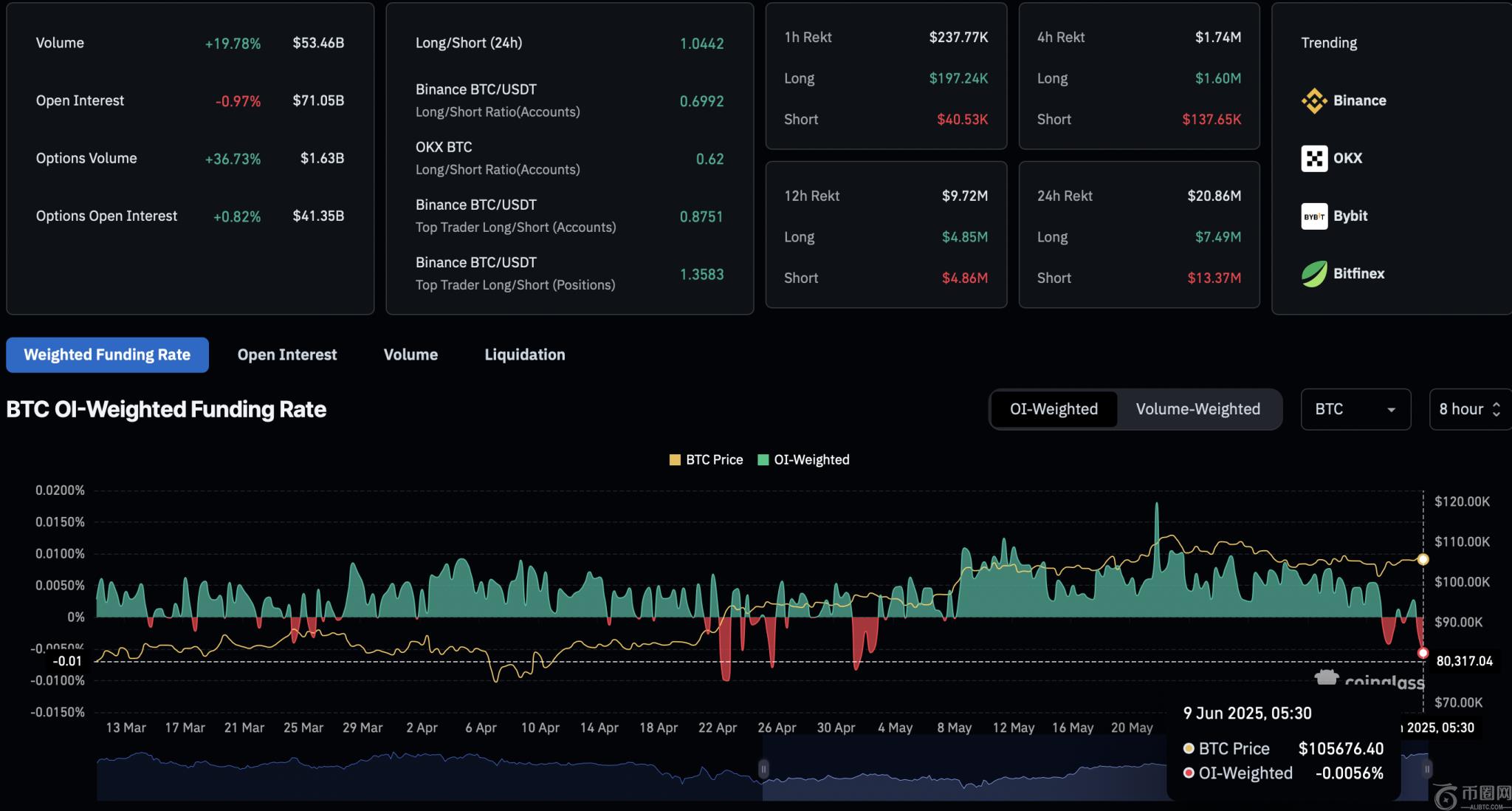Viewport: 1512px width, 811px height.
Task: Open the Open Interest tab
Action: click(286, 355)
